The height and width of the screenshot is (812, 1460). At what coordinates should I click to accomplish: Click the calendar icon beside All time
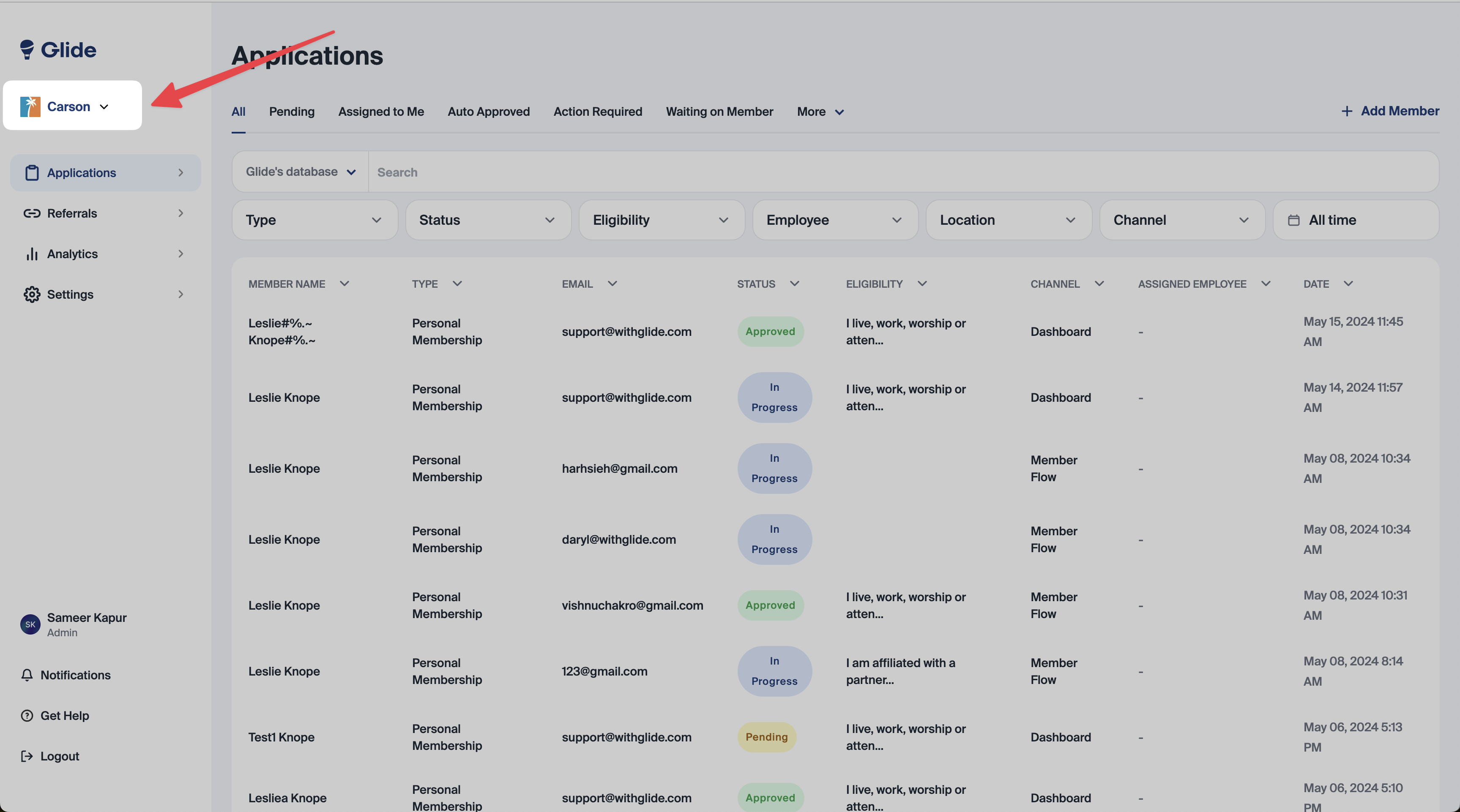coord(1293,221)
